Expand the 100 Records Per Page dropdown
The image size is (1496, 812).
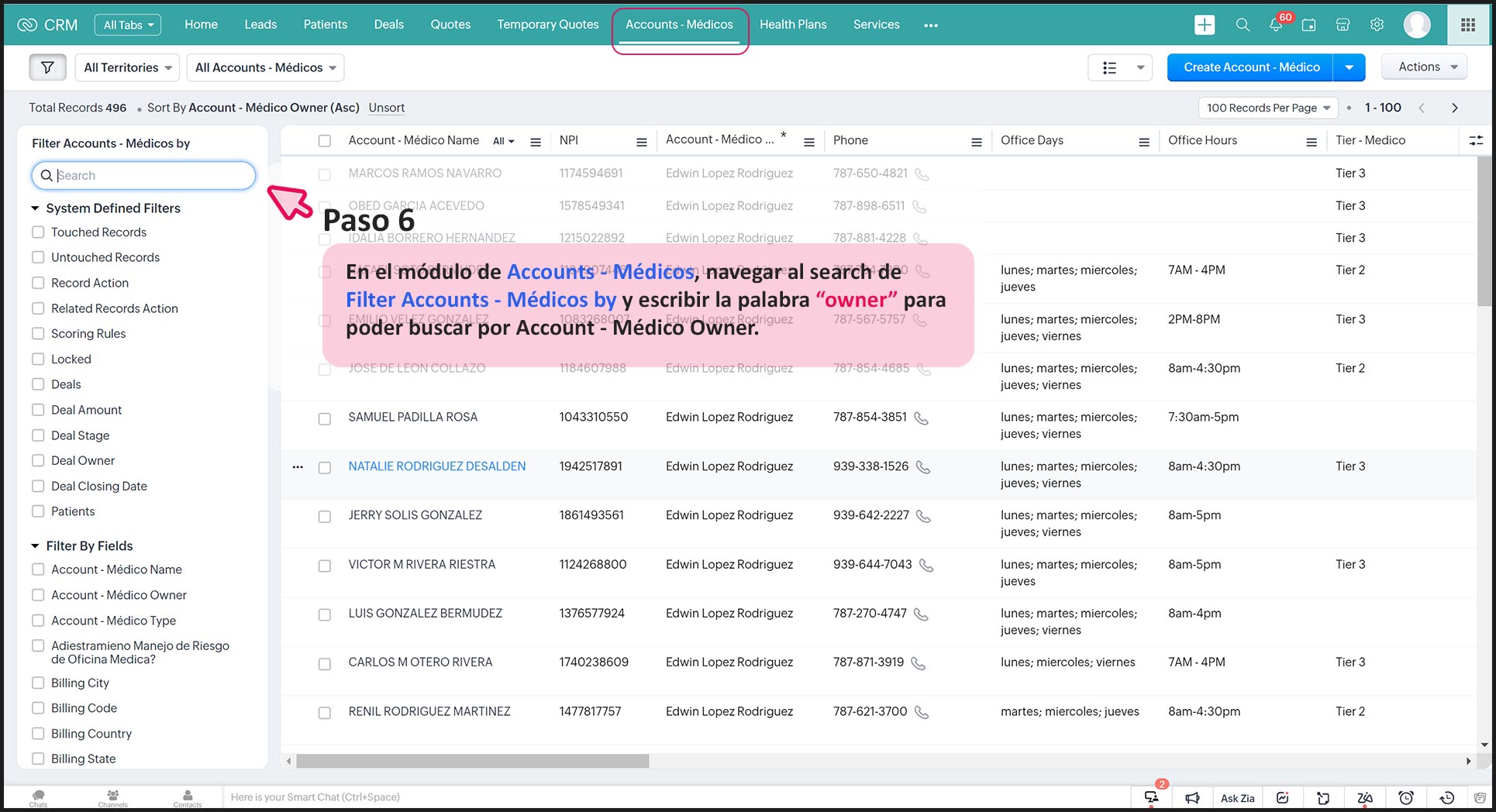coord(1268,108)
